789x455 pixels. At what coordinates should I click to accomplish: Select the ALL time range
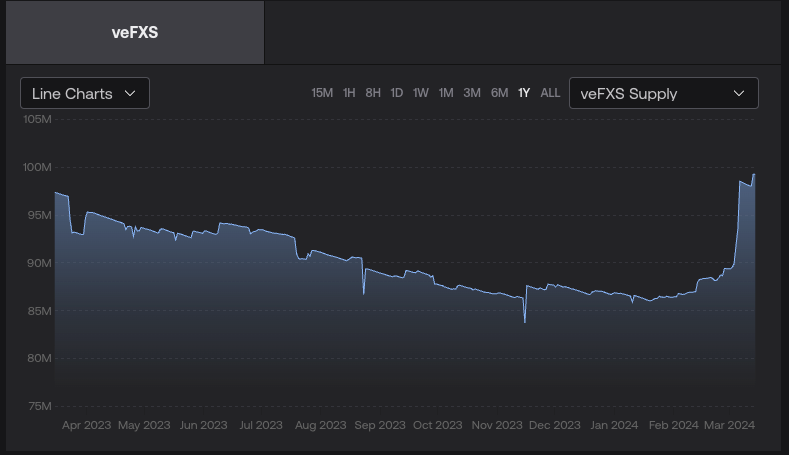(x=550, y=93)
